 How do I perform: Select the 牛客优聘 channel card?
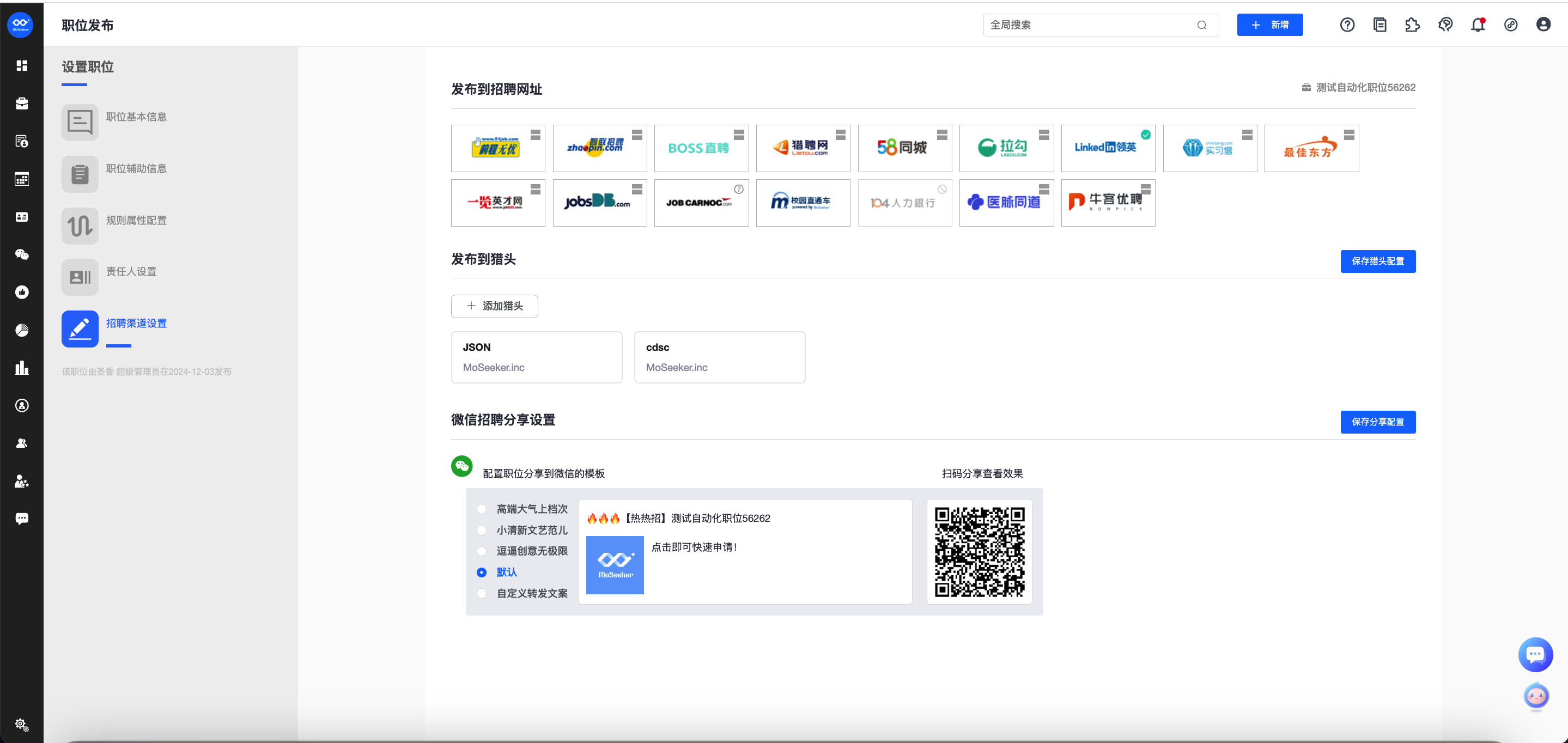tap(1108, 203)
